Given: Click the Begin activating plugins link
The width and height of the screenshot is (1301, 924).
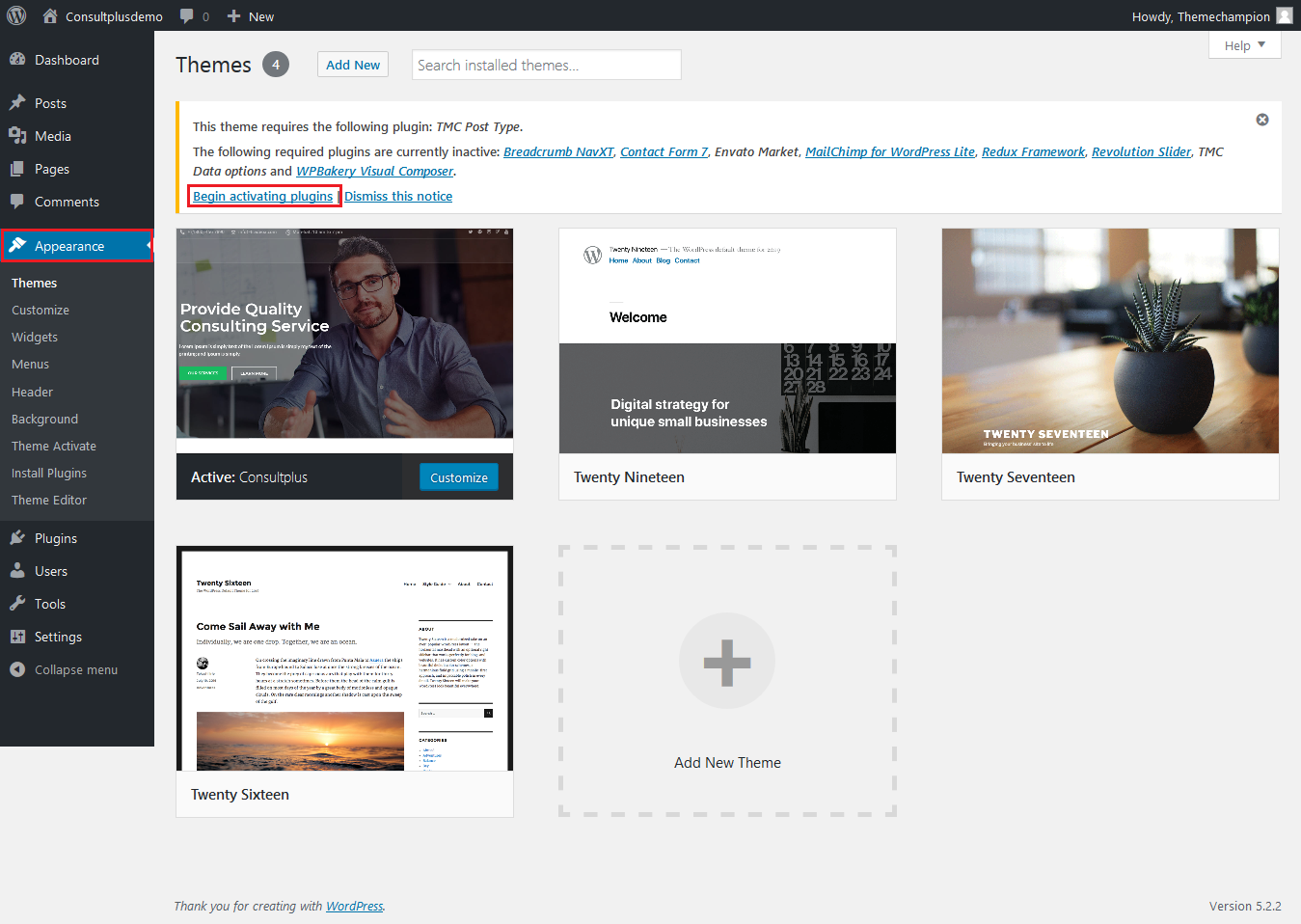Looking at the screenshot, I should 263,196.
